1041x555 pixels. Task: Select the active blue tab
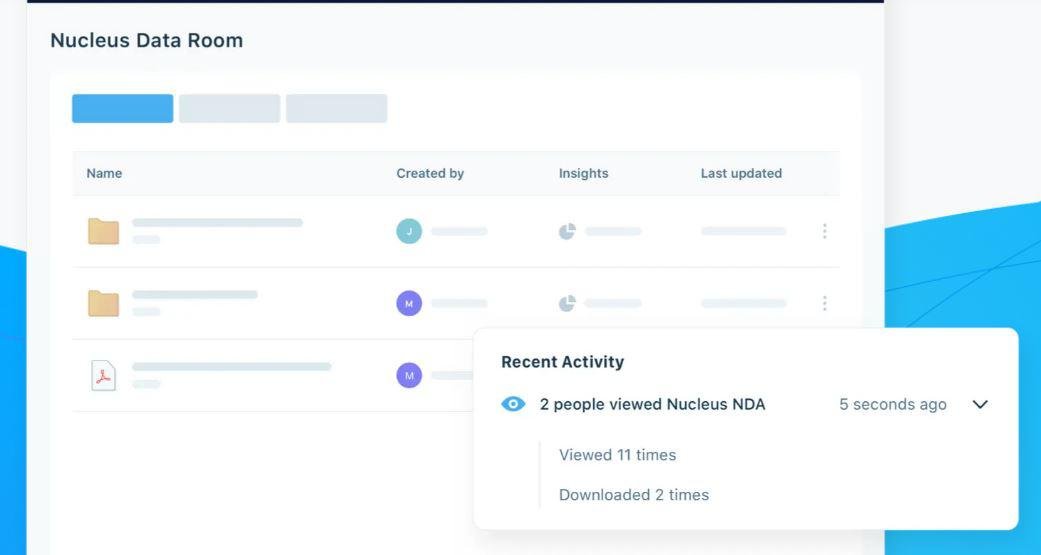123,108
